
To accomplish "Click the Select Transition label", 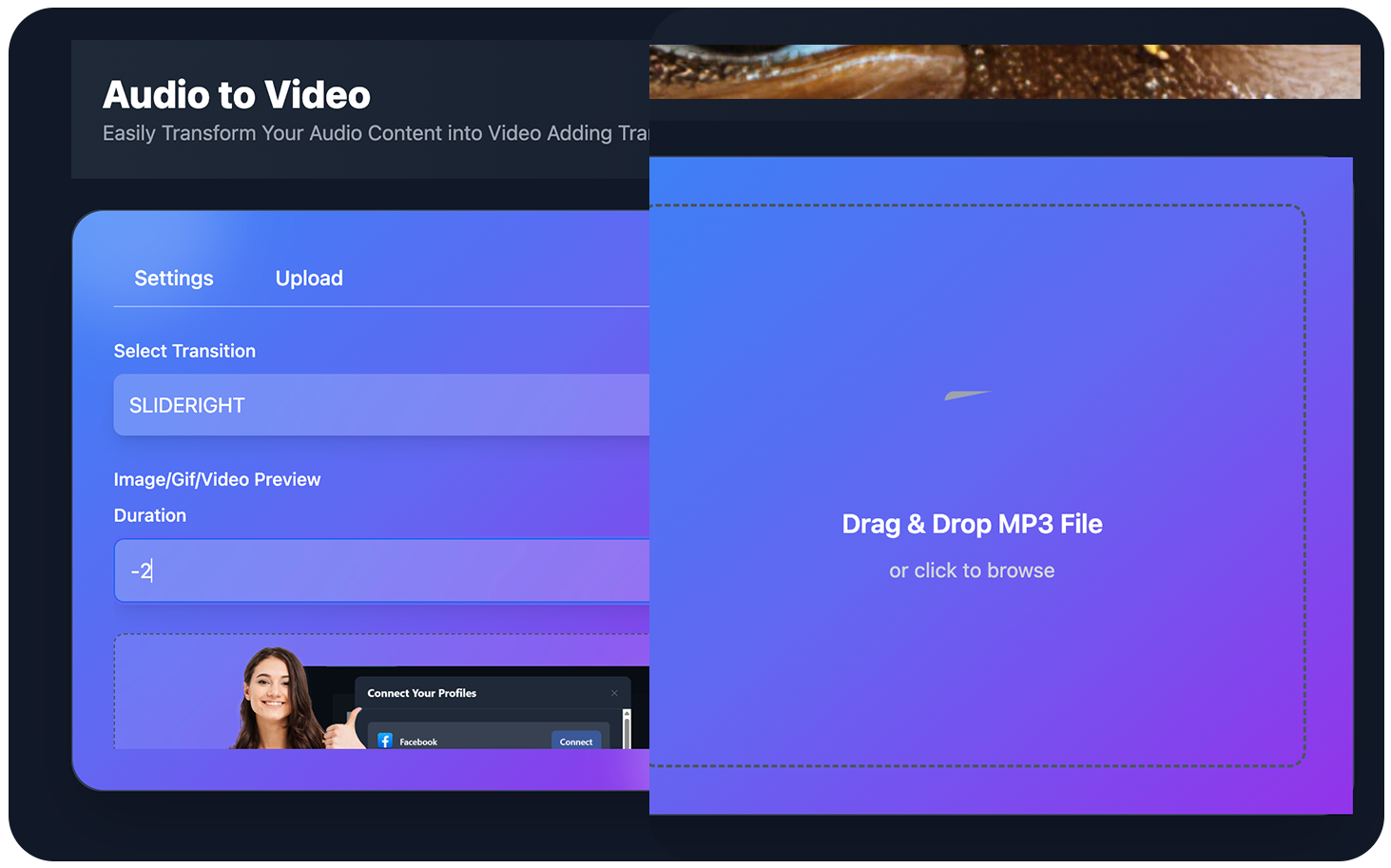I will [x=184, y=350].
